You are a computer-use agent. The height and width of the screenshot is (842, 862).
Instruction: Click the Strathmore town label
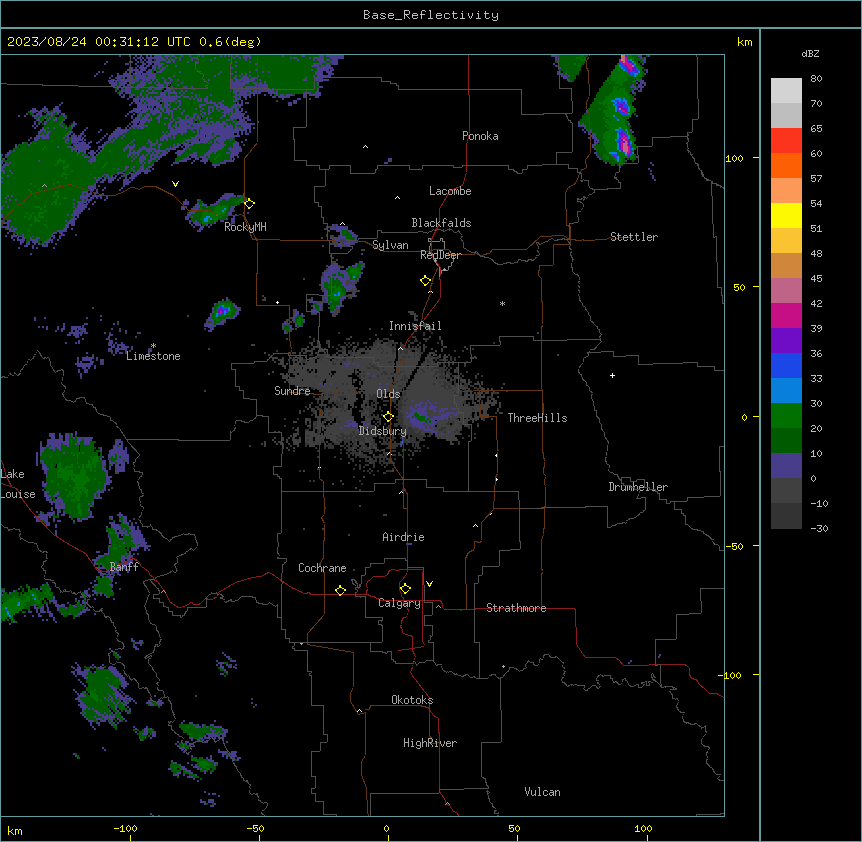coord(516,608)
